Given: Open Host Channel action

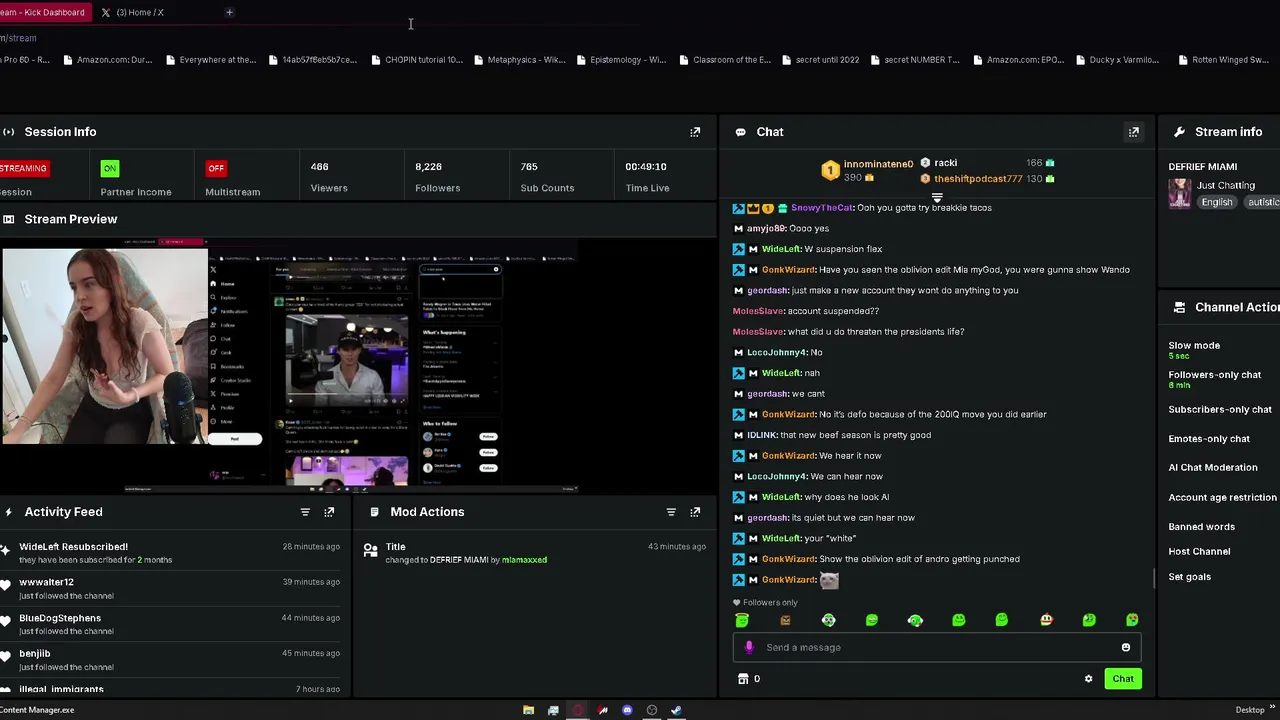Looking at the screenshot, I should click(x=1199, y=551).
